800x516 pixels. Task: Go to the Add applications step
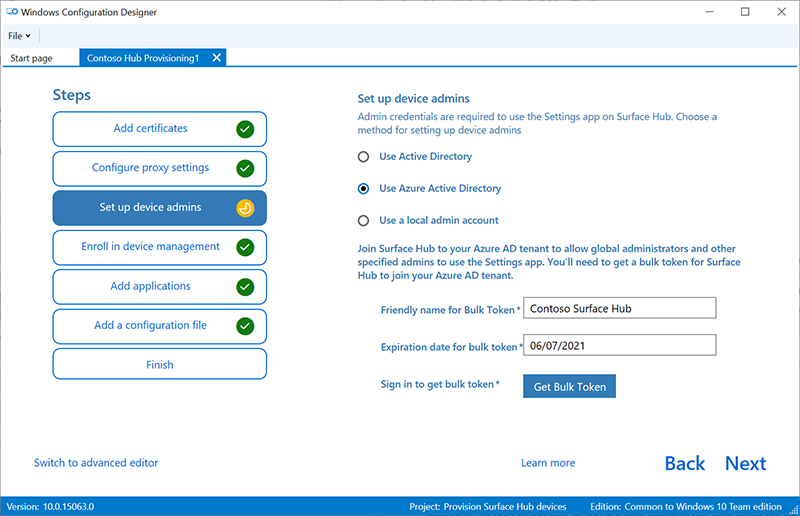[x=160, y=287]
